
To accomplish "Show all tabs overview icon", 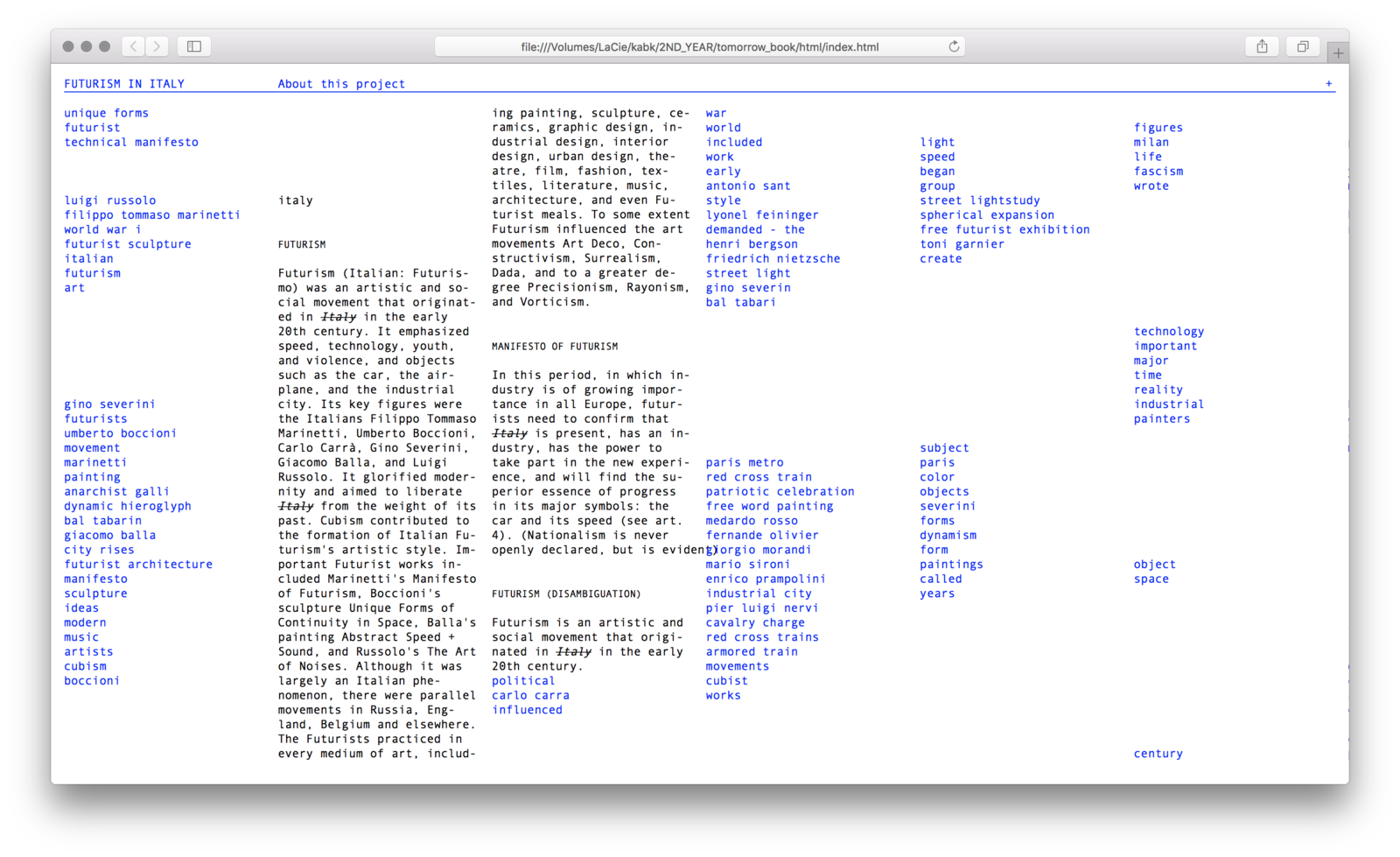I will point(1302,46).
